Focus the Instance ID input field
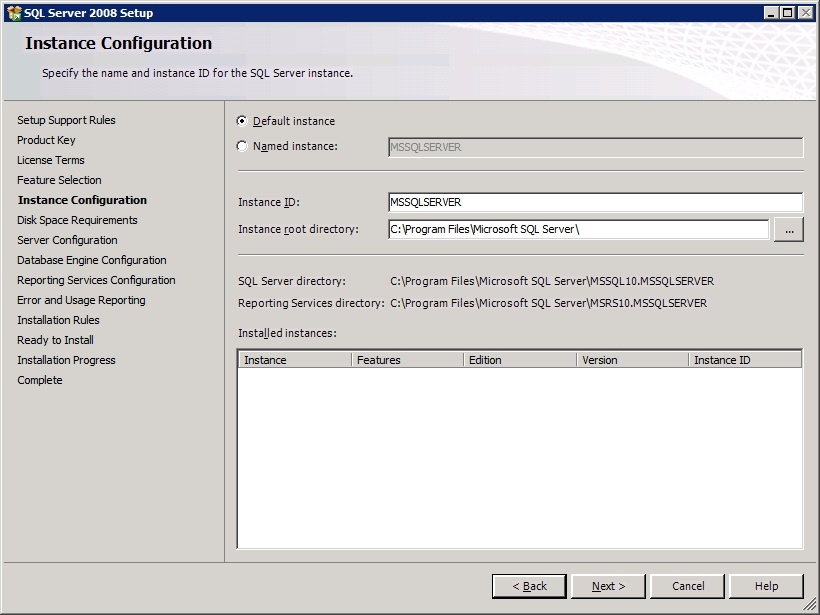Image resolution: width=820 pixels, height=615 pixels. coord(596,202)
